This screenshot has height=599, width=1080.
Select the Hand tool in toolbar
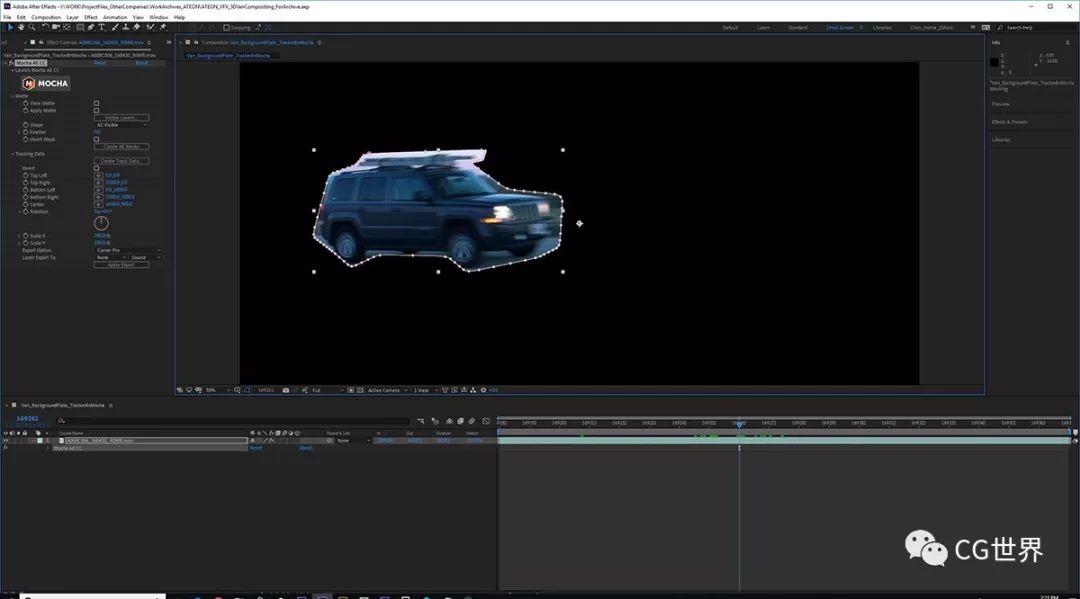pyautogui.click(x=19, y=27)
